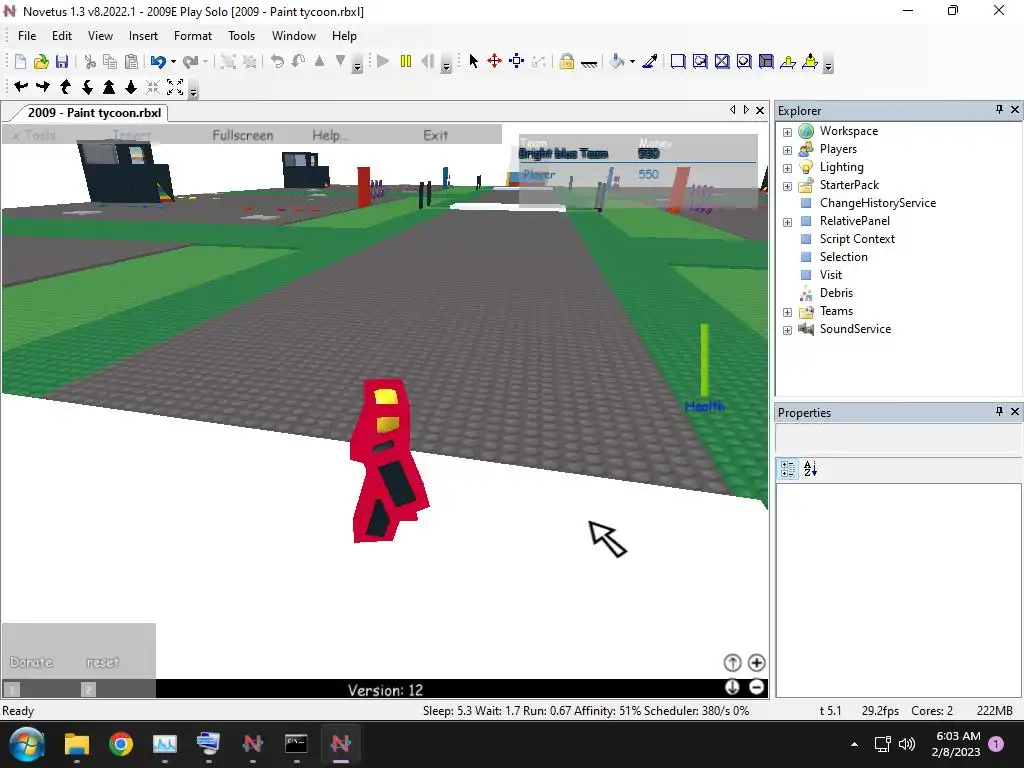Screen dimensions: 1024x768
Task: Click the Cut scissors icon
Action: (90, 61)
